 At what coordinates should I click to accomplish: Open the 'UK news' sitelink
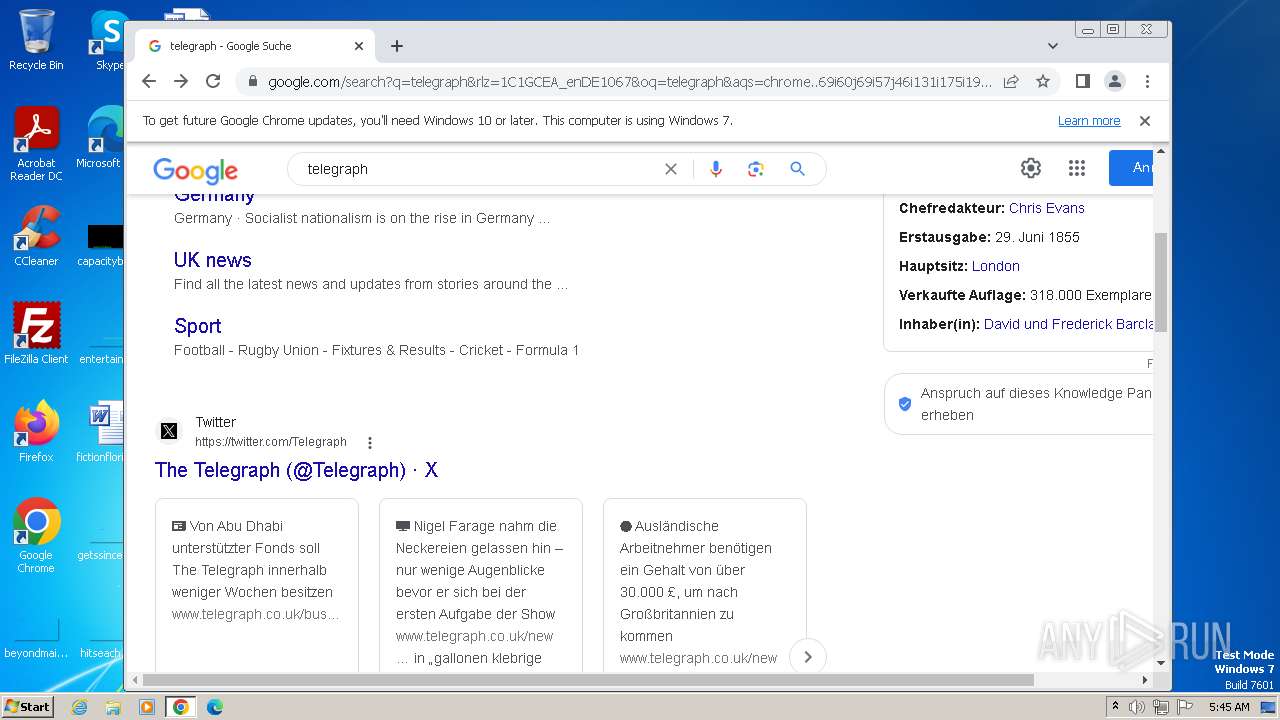tap(212, 260)
